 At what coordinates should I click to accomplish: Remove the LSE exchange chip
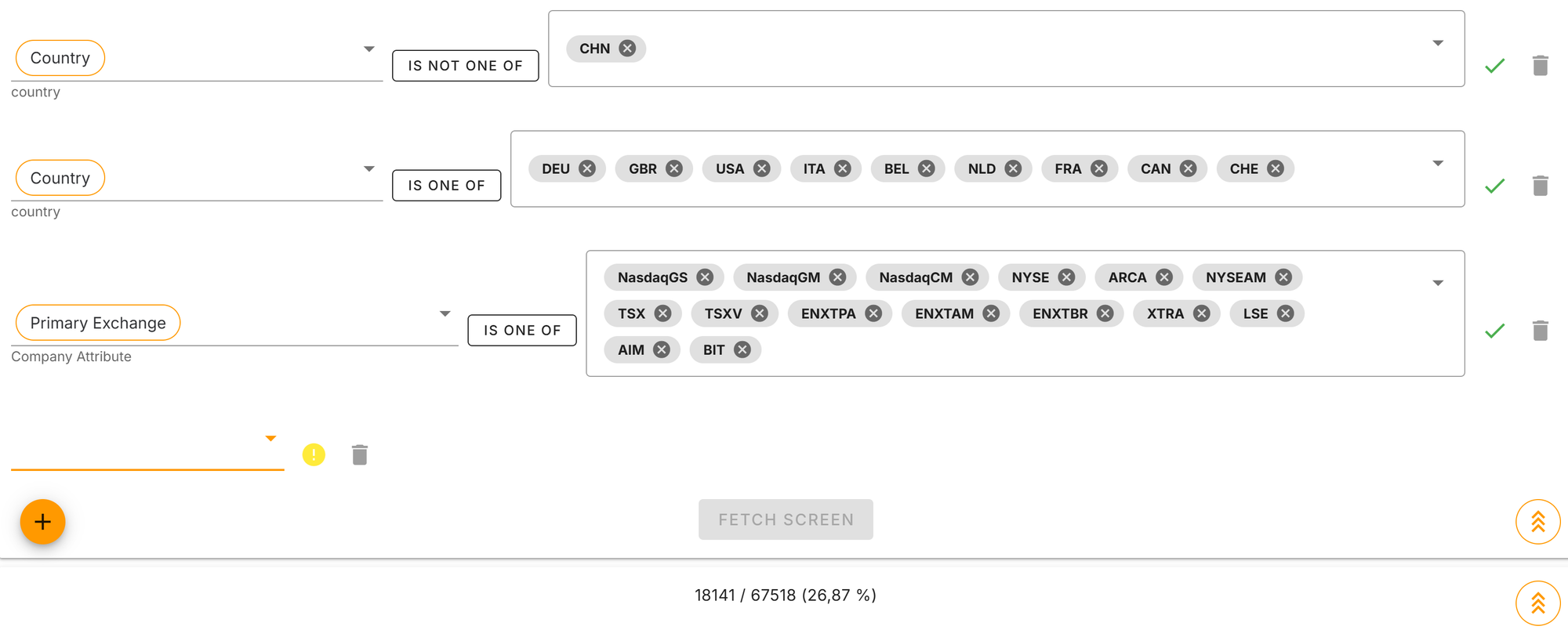(x=1285, y=313)
